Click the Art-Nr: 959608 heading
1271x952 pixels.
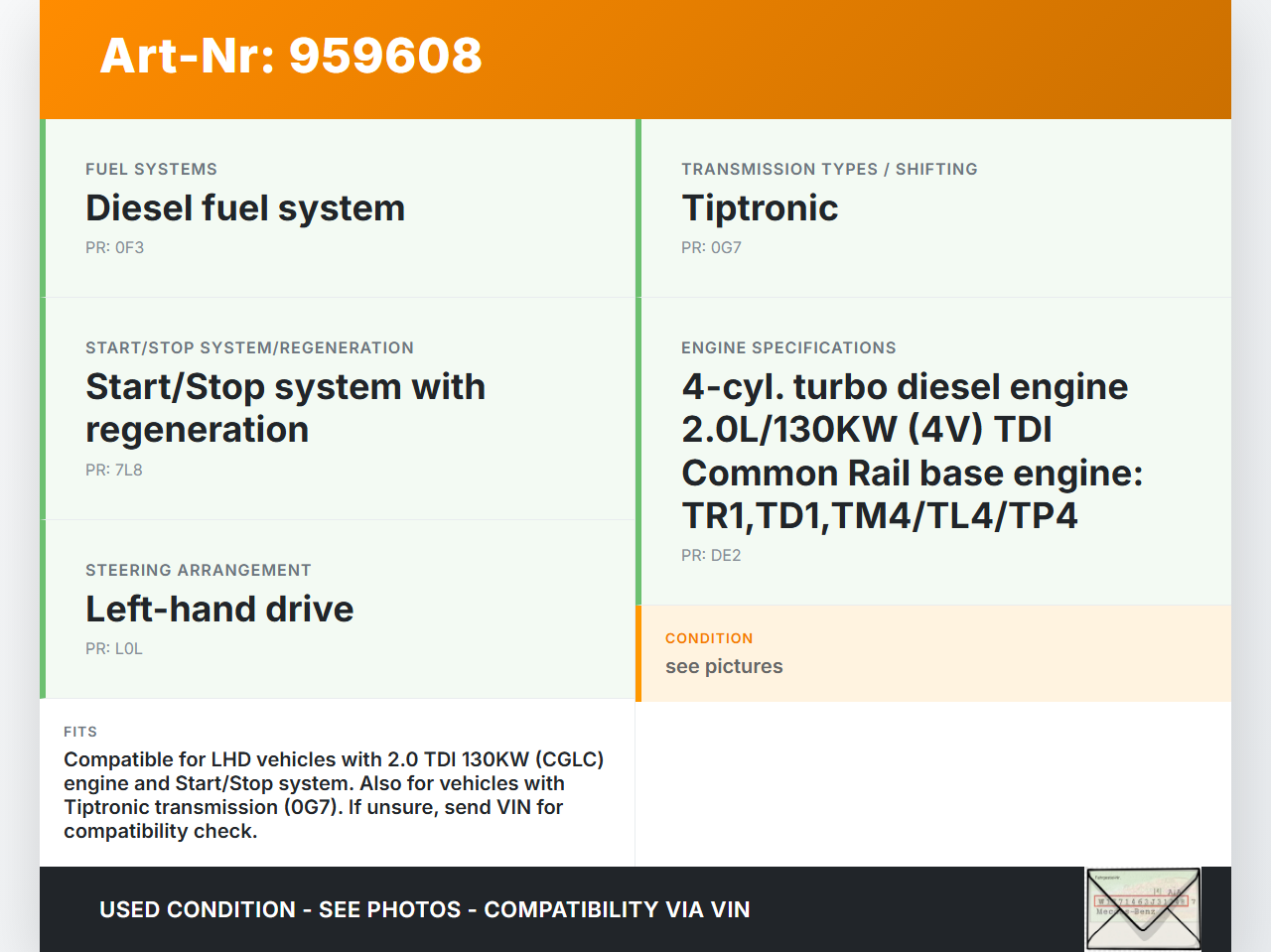pyautogui.click(x=291, y=56)
